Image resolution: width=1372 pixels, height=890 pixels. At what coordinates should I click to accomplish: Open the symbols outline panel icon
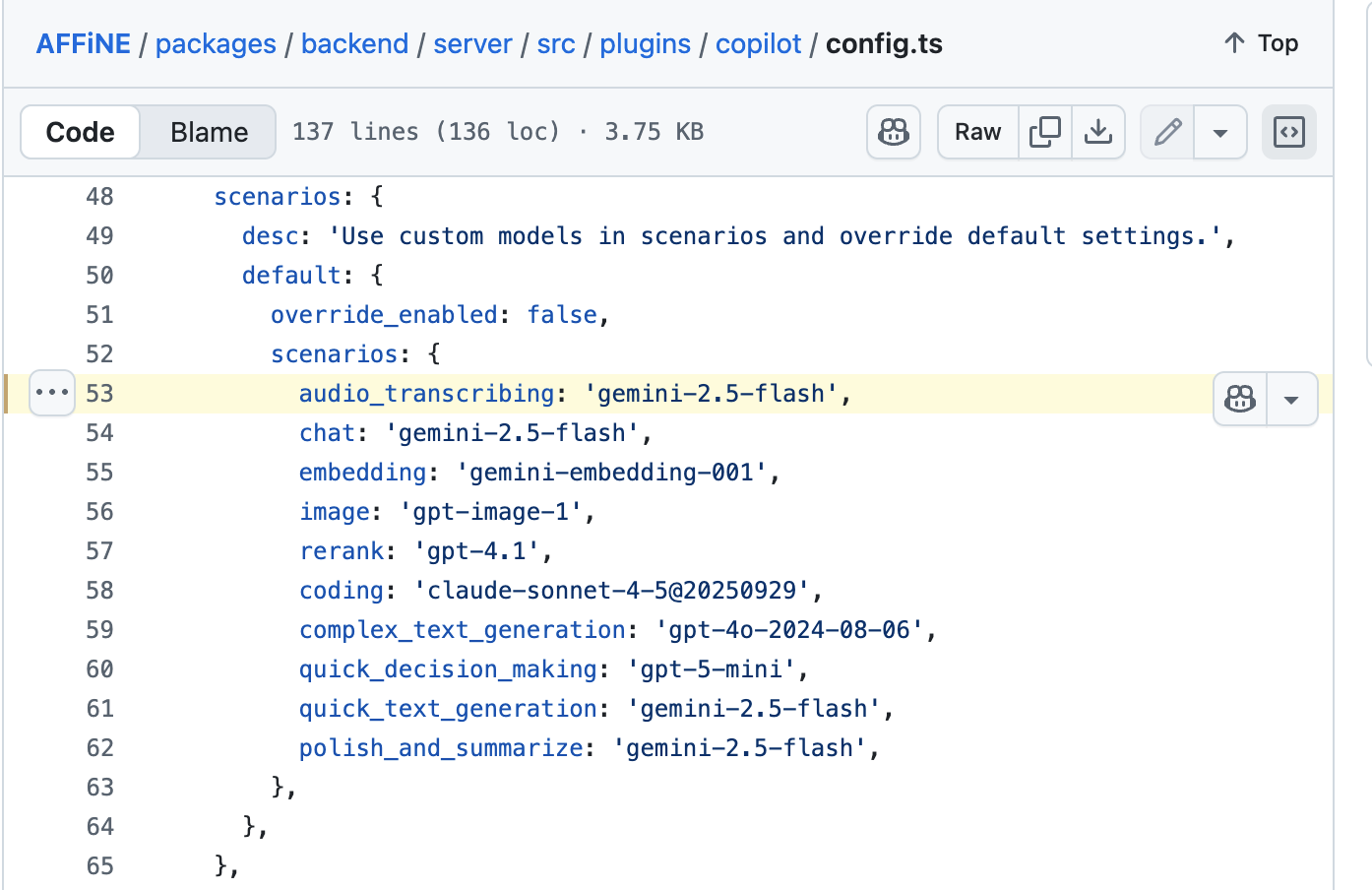click(x=1289, y=131)
